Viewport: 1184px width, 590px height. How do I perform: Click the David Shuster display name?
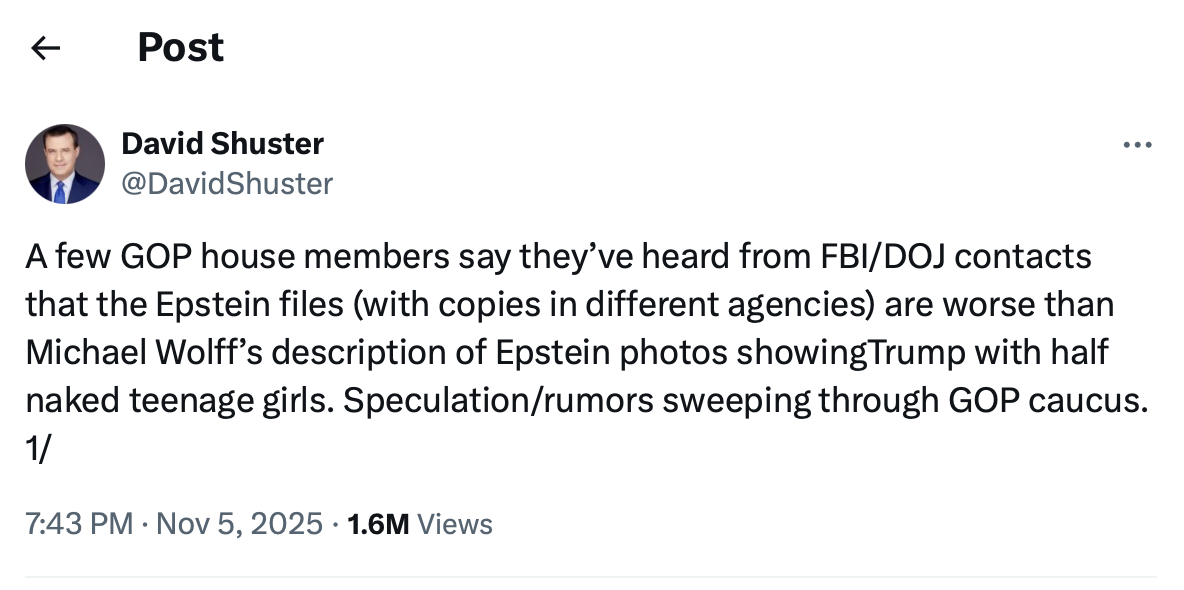pos(222,144)
